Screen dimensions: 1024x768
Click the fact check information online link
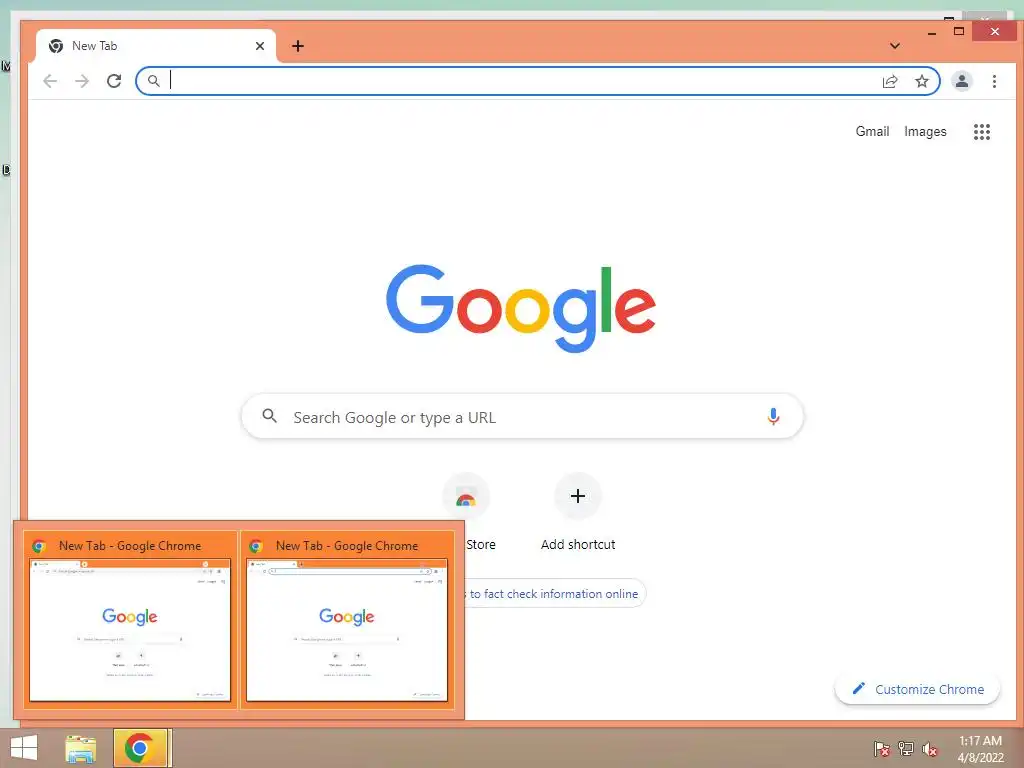pyautogui.click(x=554, y=594)
